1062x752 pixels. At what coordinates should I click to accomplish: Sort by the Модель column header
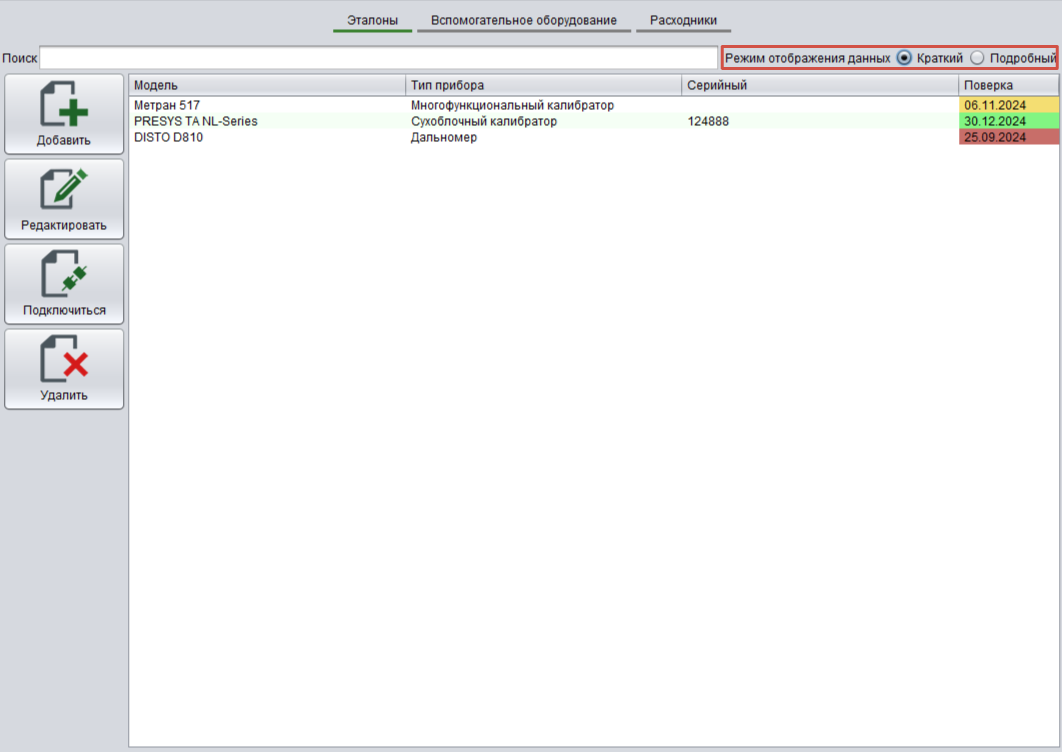pos(267,85)
